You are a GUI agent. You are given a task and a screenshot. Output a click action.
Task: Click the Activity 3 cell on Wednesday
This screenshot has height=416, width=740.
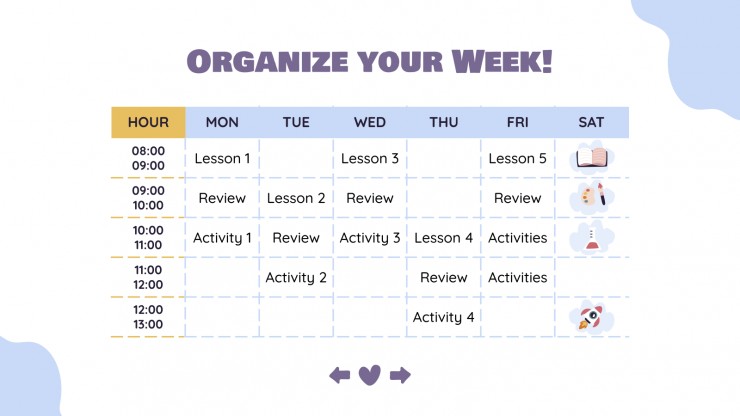tap(370, 238)
